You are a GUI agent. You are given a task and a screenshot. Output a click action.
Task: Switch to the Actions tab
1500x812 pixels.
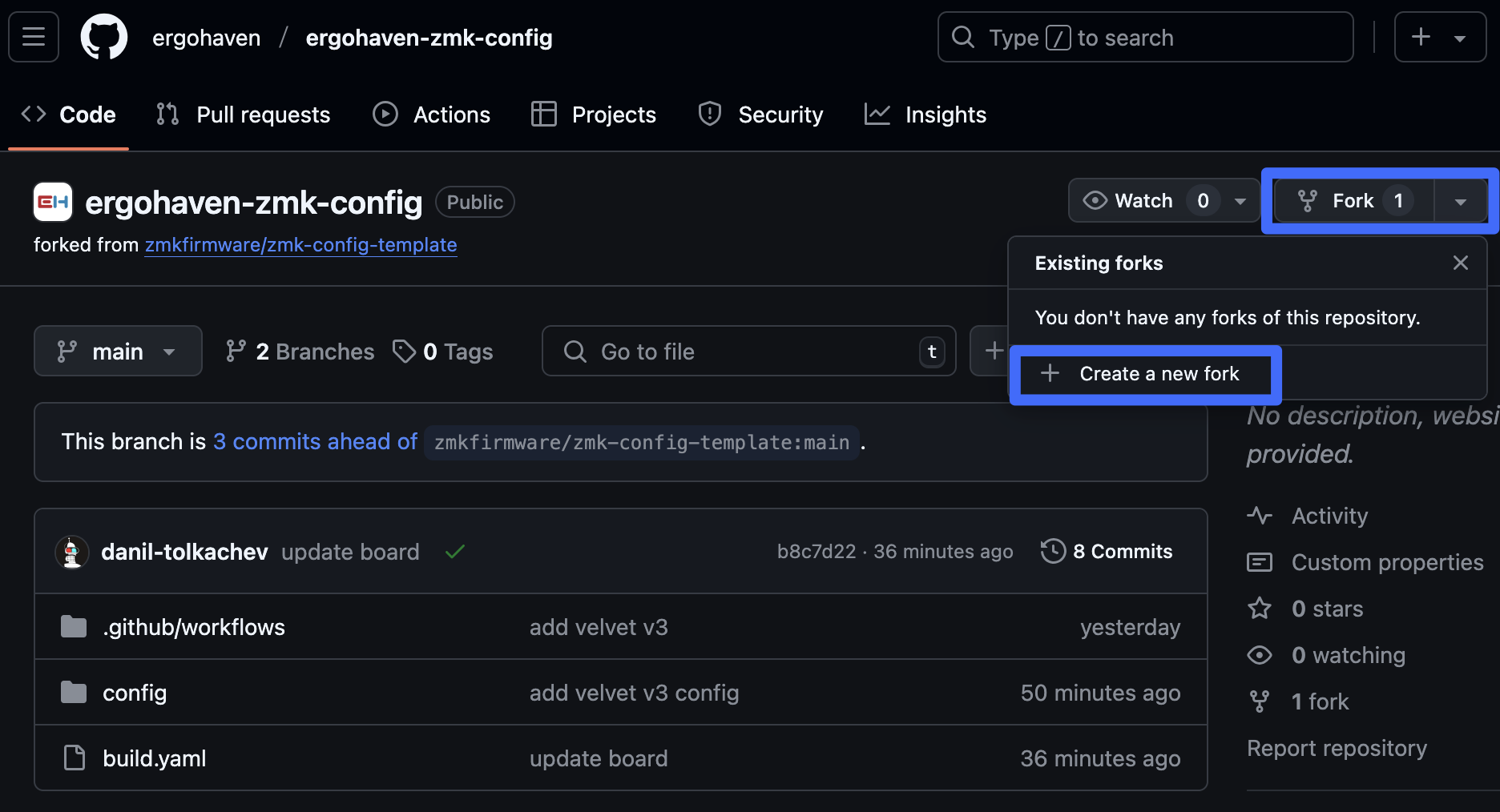(432, 115)
